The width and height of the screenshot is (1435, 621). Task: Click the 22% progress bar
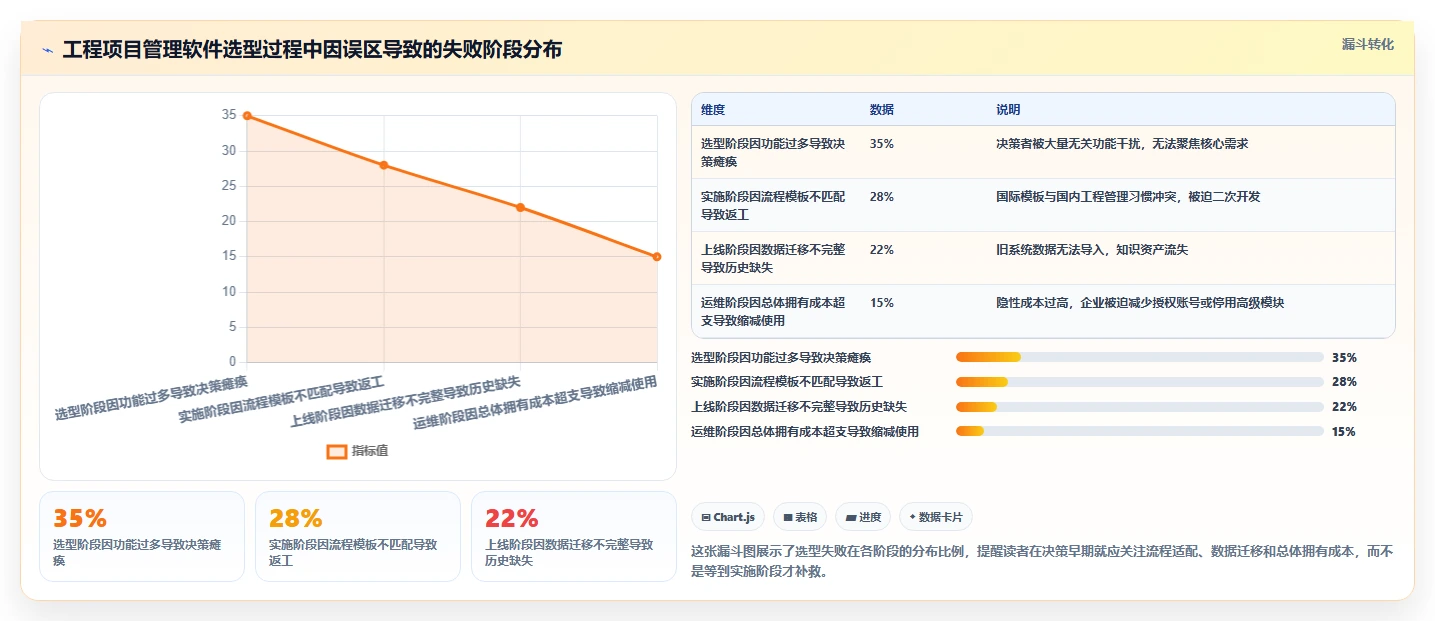[1140, 407]
